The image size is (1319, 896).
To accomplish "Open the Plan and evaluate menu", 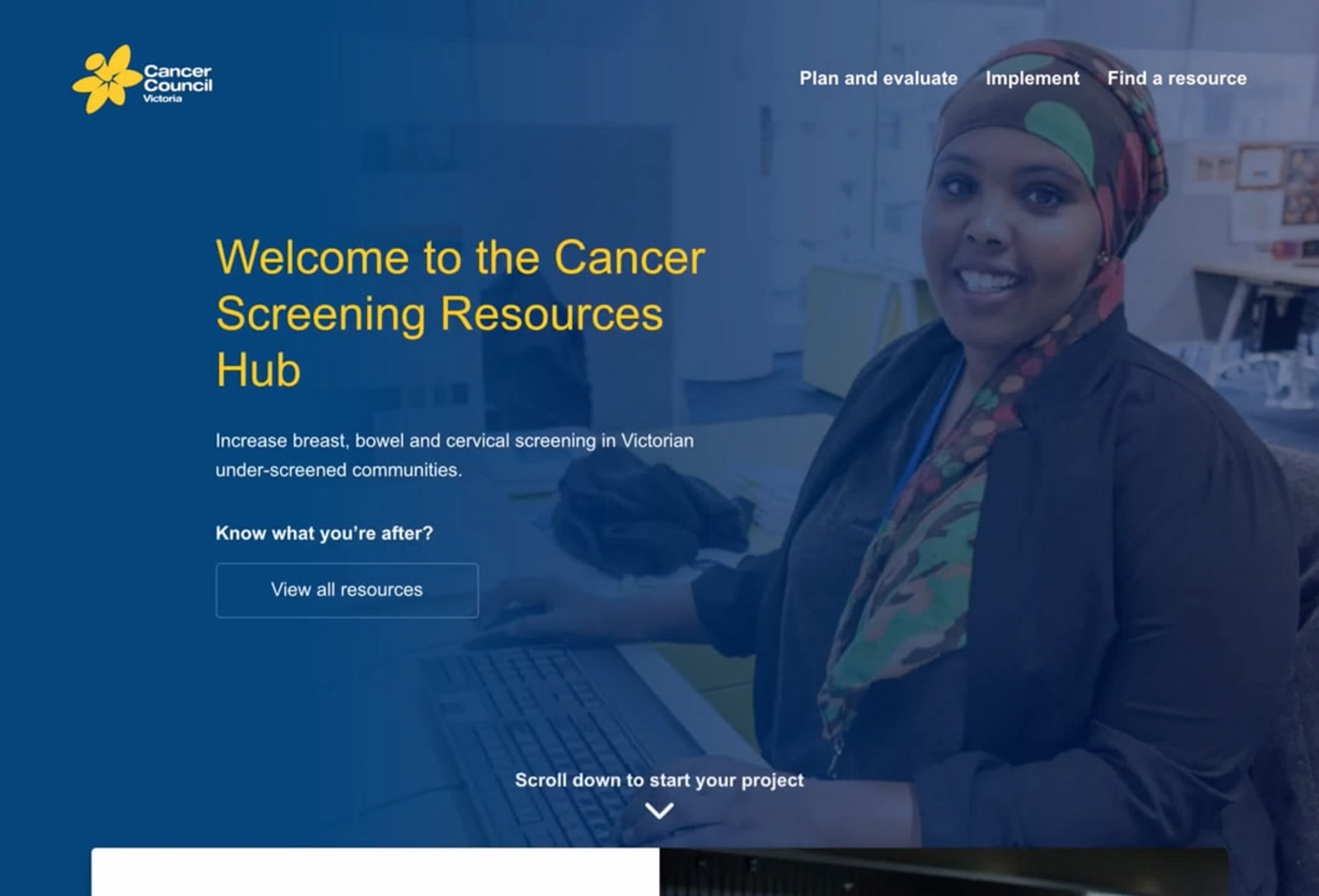I will click(878, 78).
